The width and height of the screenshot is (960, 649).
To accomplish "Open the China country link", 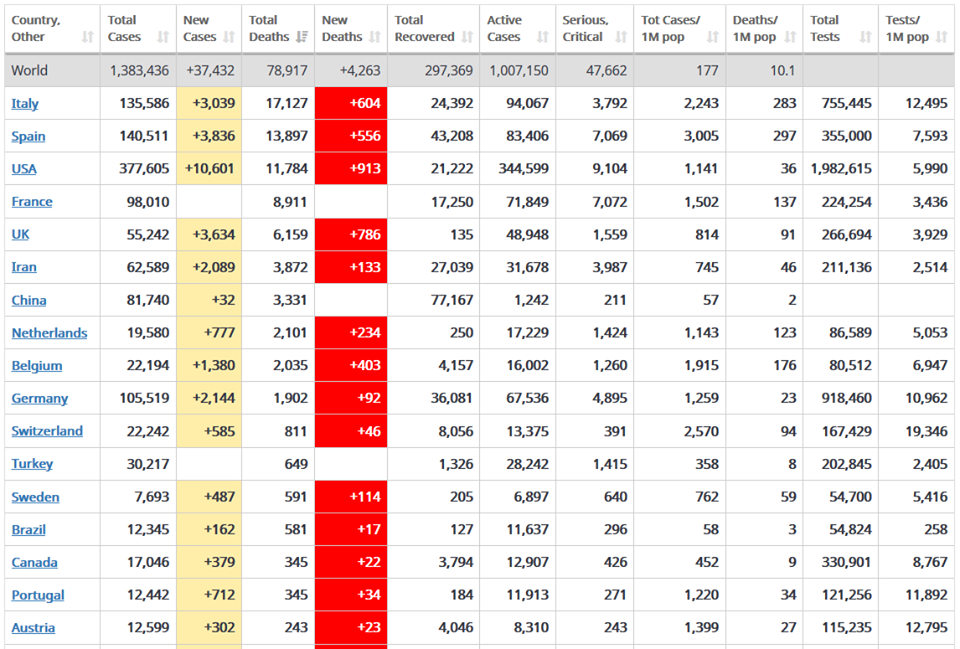I will point(29,301).
